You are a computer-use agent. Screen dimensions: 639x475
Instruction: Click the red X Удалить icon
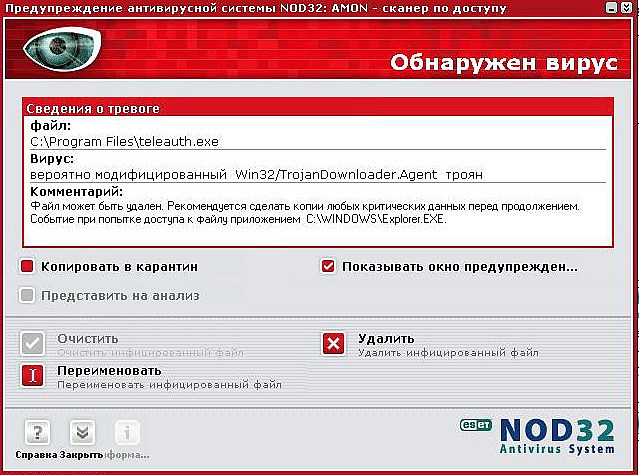click(x=333, y=344)
